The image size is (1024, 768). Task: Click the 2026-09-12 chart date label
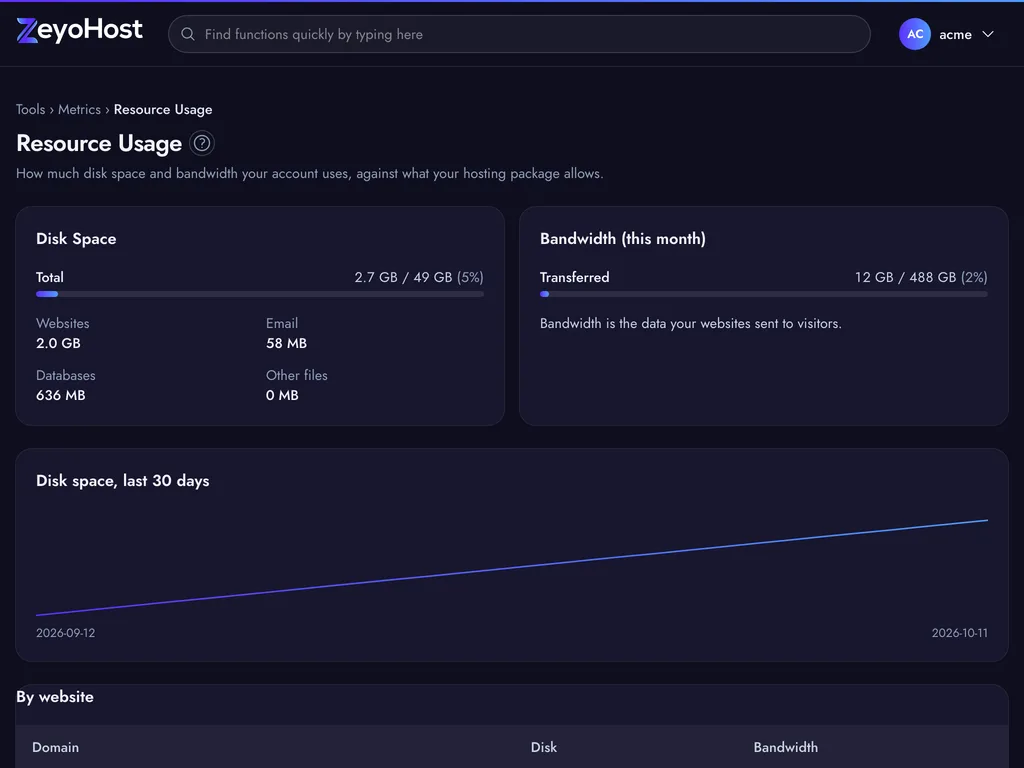(x=65, y=633)
